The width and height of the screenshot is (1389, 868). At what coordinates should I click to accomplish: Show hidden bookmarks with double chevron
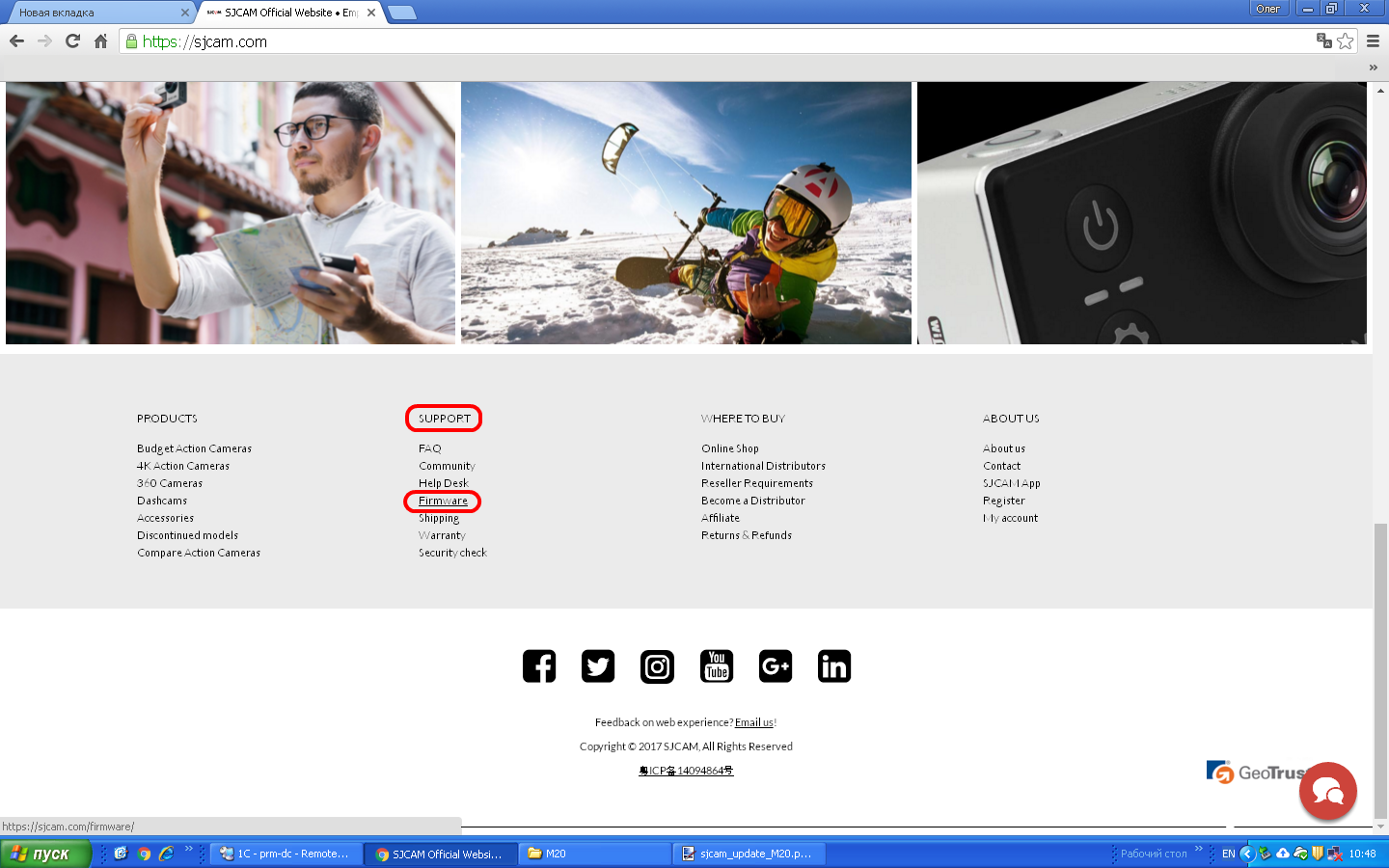pos(1373,68)
